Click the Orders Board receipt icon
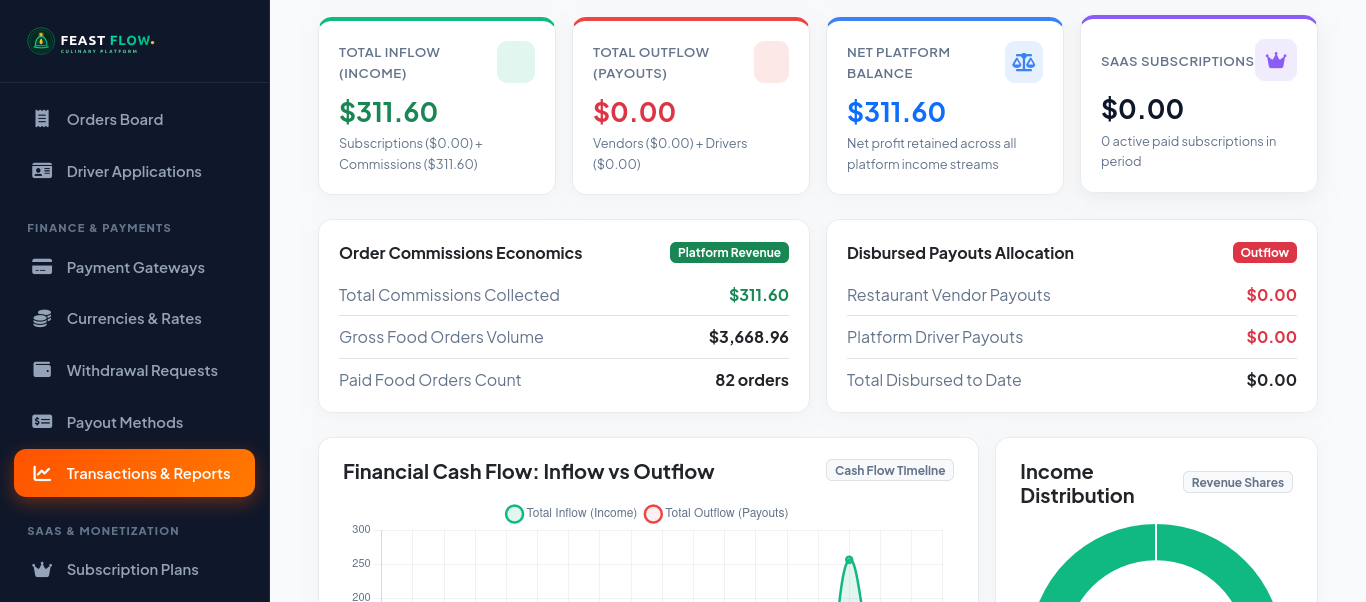The width and height of the screenshot is (1366, 602). [42, 119]
